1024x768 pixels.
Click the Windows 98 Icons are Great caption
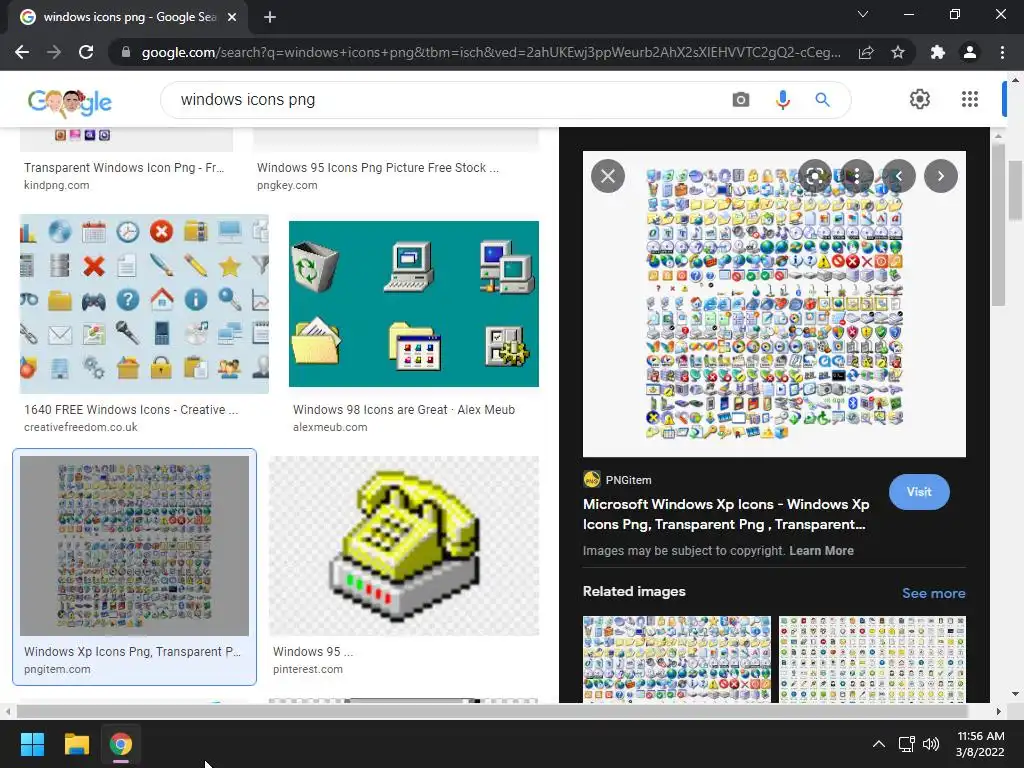404,409
